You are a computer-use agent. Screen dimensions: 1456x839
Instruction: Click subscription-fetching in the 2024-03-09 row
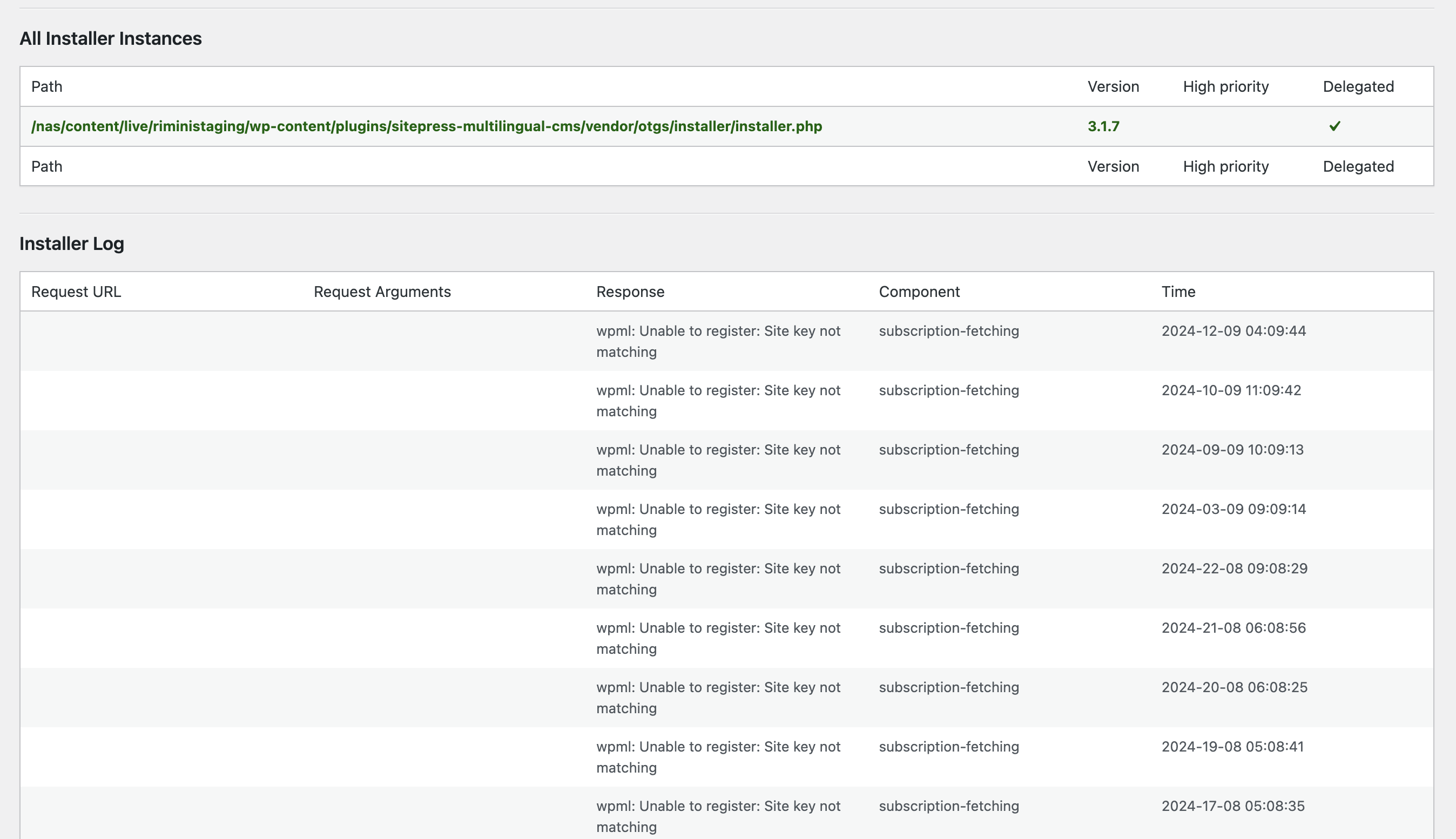pos(949,509)
